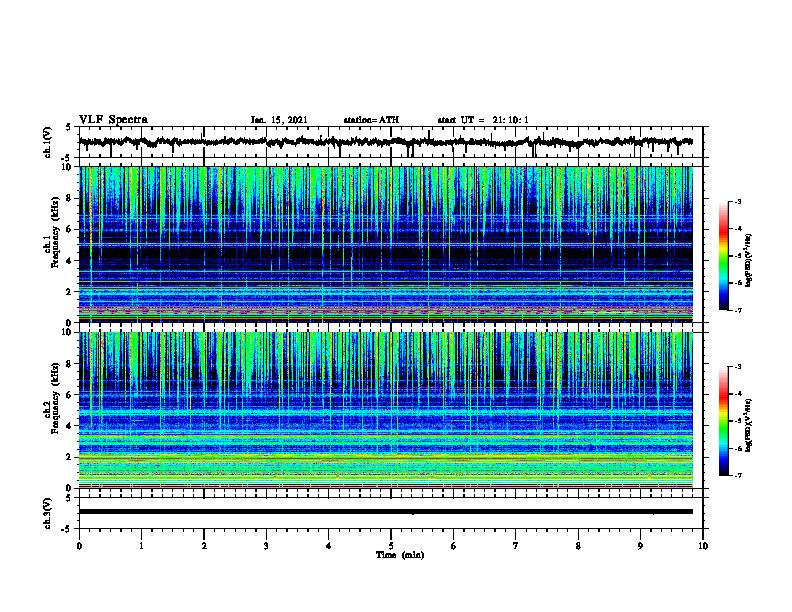Image resolution: width=792 pixels, height=612 pixels.
Task: Click the ch.1 voltage waveform trace
Action: click(x=385, y=142)
